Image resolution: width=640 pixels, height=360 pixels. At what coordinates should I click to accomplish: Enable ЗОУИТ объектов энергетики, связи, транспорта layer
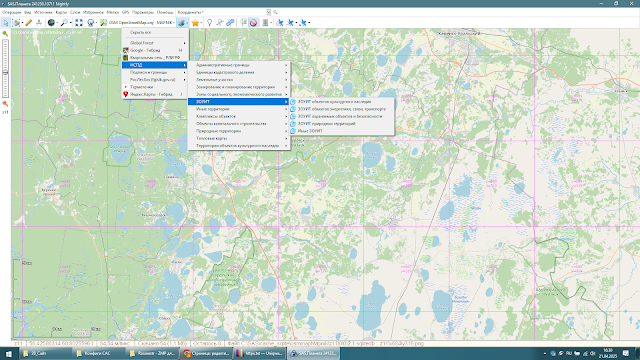coord(342,109)
